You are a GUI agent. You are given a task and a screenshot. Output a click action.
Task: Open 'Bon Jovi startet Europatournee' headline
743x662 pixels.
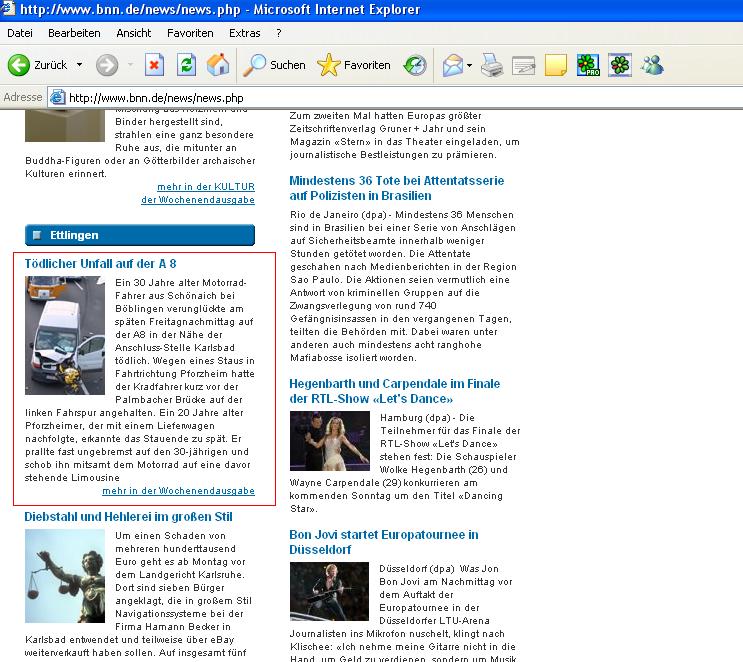tap(384, 542)
